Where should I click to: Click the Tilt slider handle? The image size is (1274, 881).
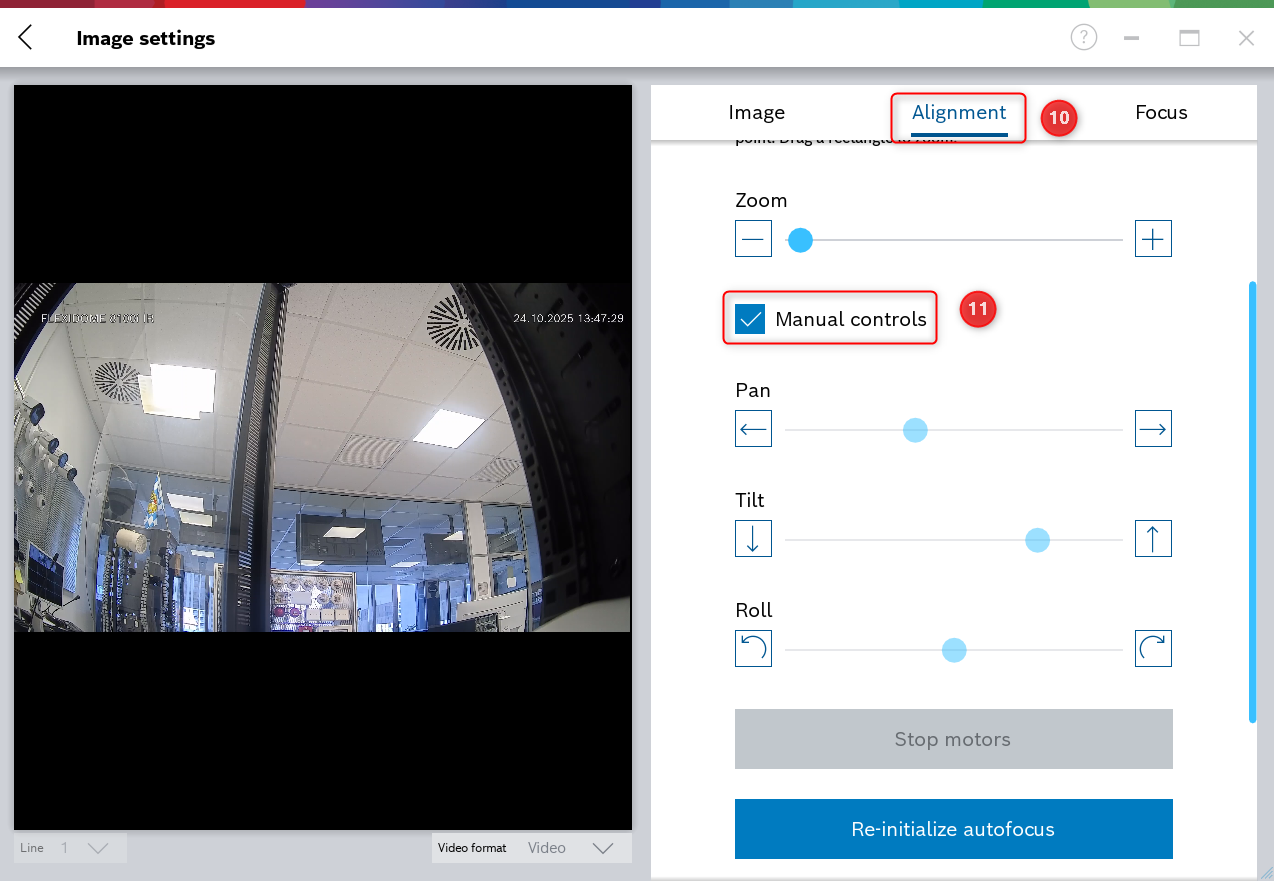click(1037, 540)
